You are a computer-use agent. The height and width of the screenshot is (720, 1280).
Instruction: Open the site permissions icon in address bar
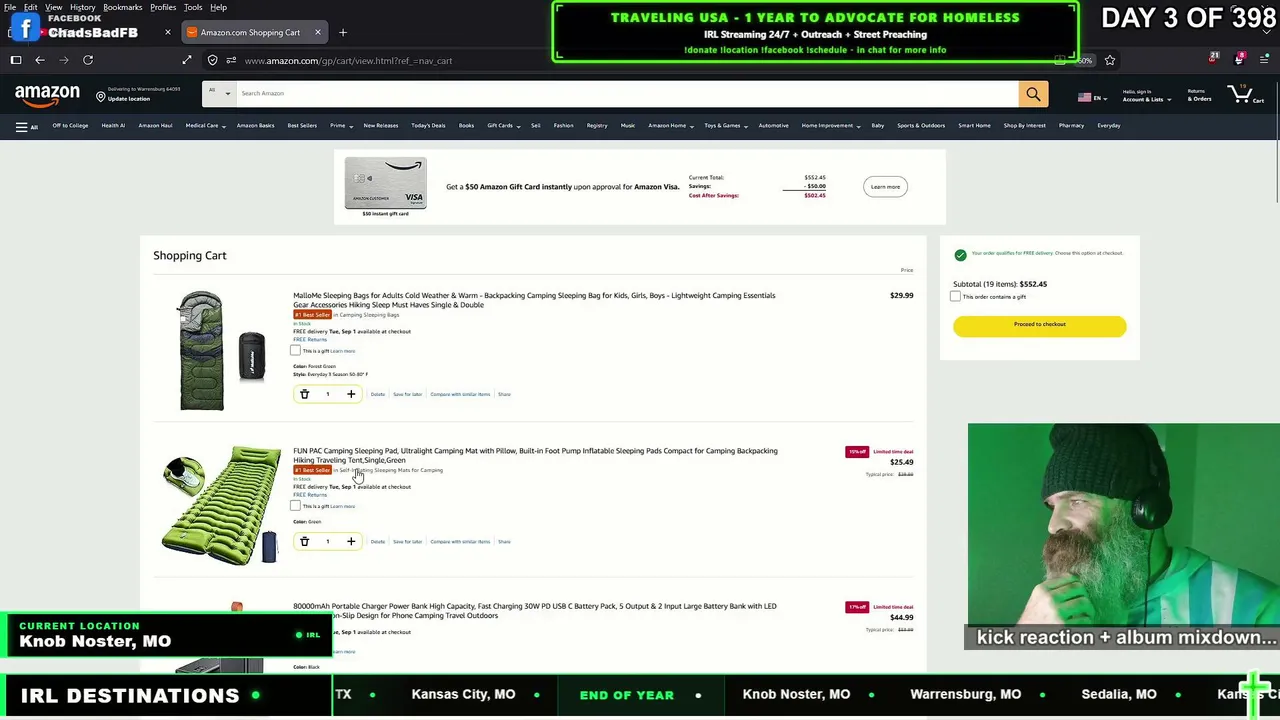pyautogui.click(x=231, y=61)
